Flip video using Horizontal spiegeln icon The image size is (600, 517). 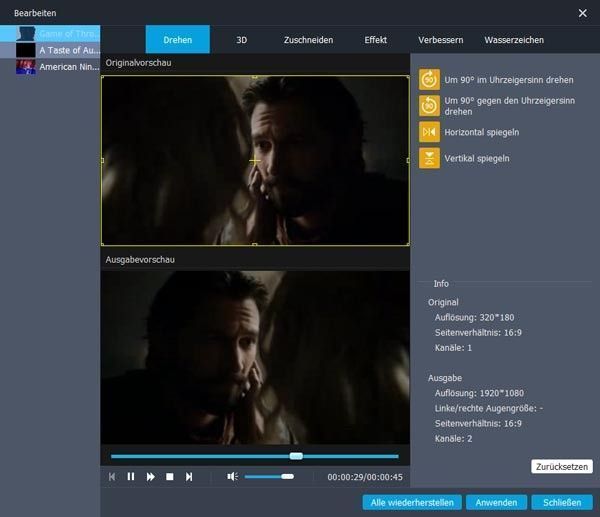pyautogui.click(x=429, y=132)
